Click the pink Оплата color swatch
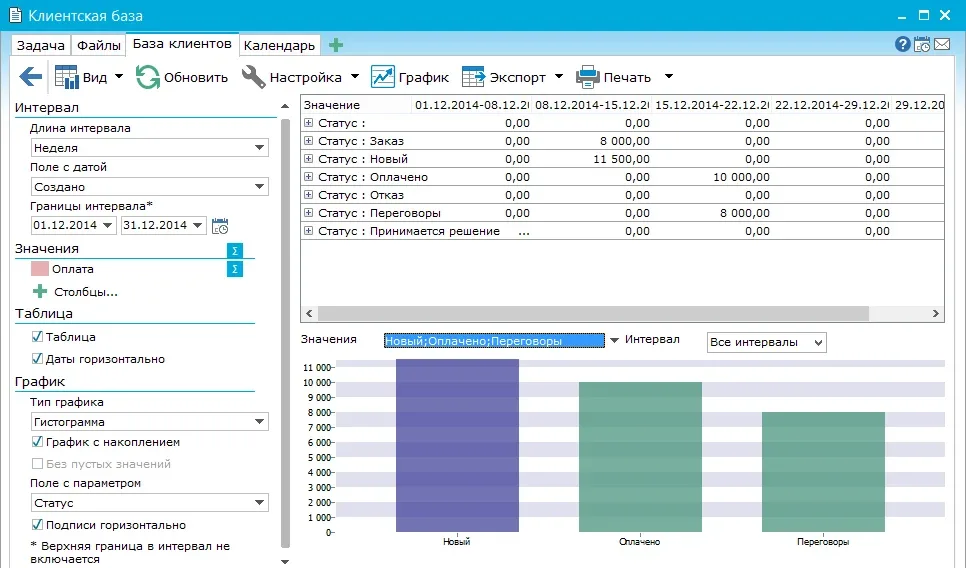 (x=39, y=269)
